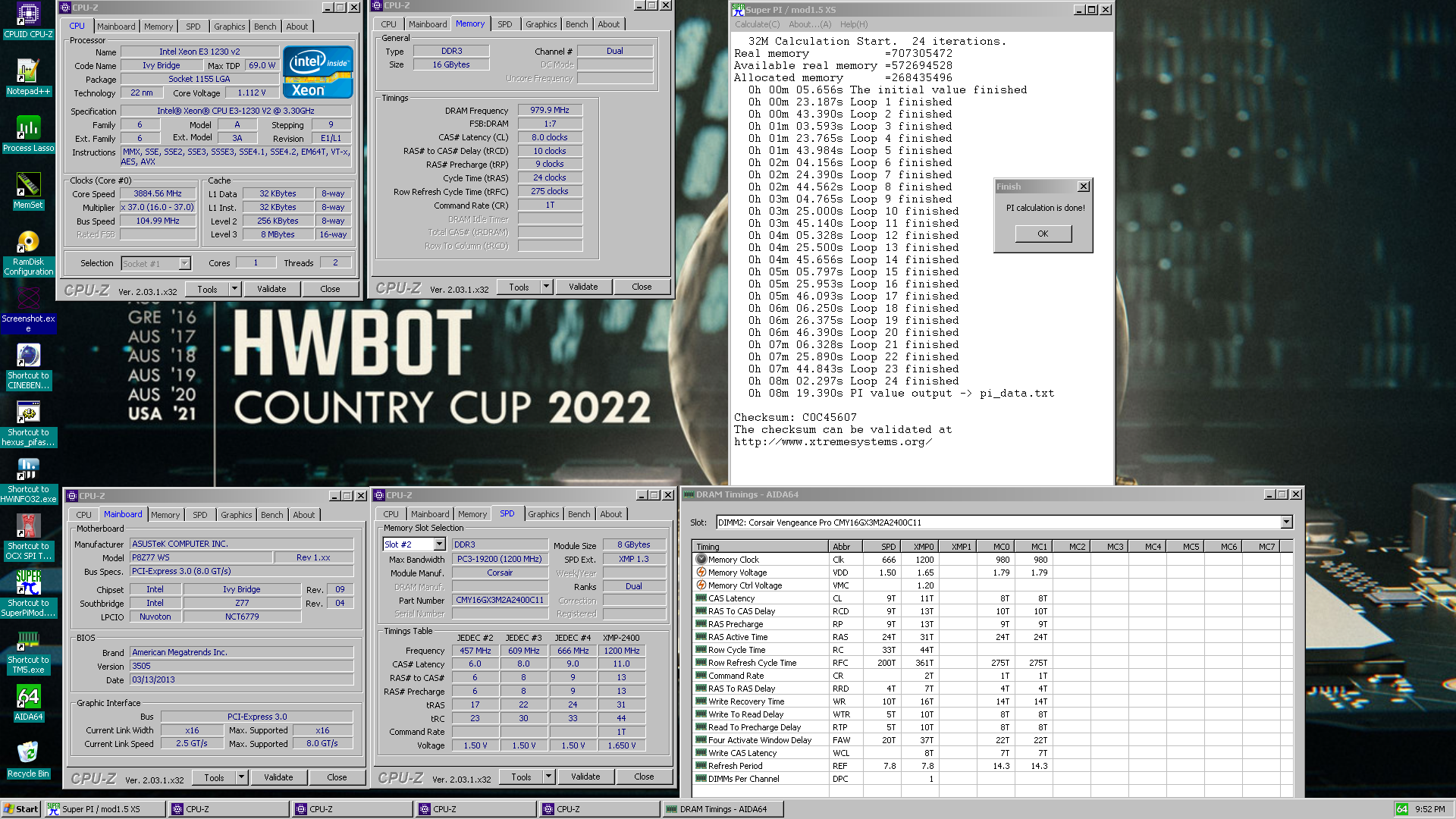Open Calculate menu in Super PI

pos(757,24)
